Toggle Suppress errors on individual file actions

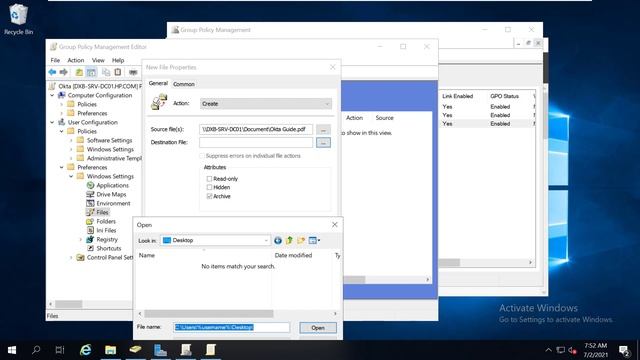pyautogui.click(x=202, y=156)
